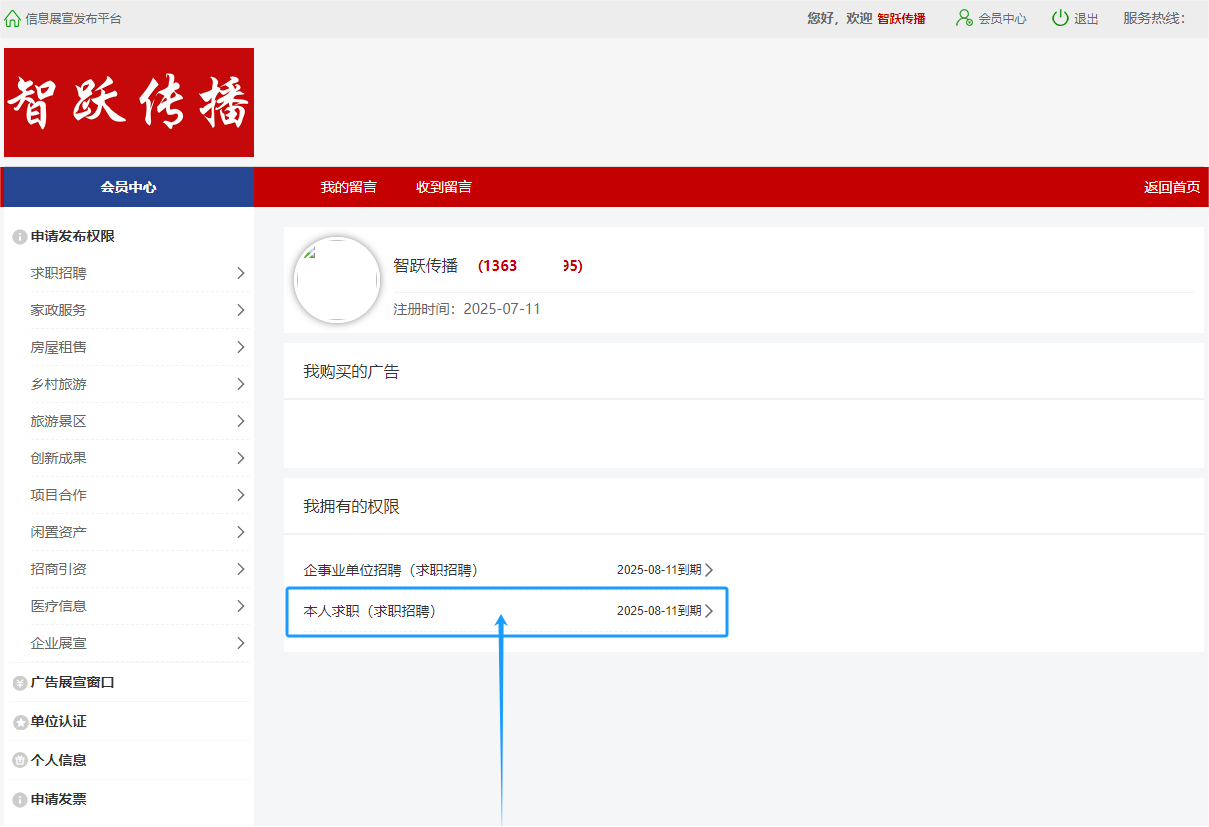Expand 招商引资 chevron in sidebar
The height and width of the screenshot is (827, 1209).
240,569
